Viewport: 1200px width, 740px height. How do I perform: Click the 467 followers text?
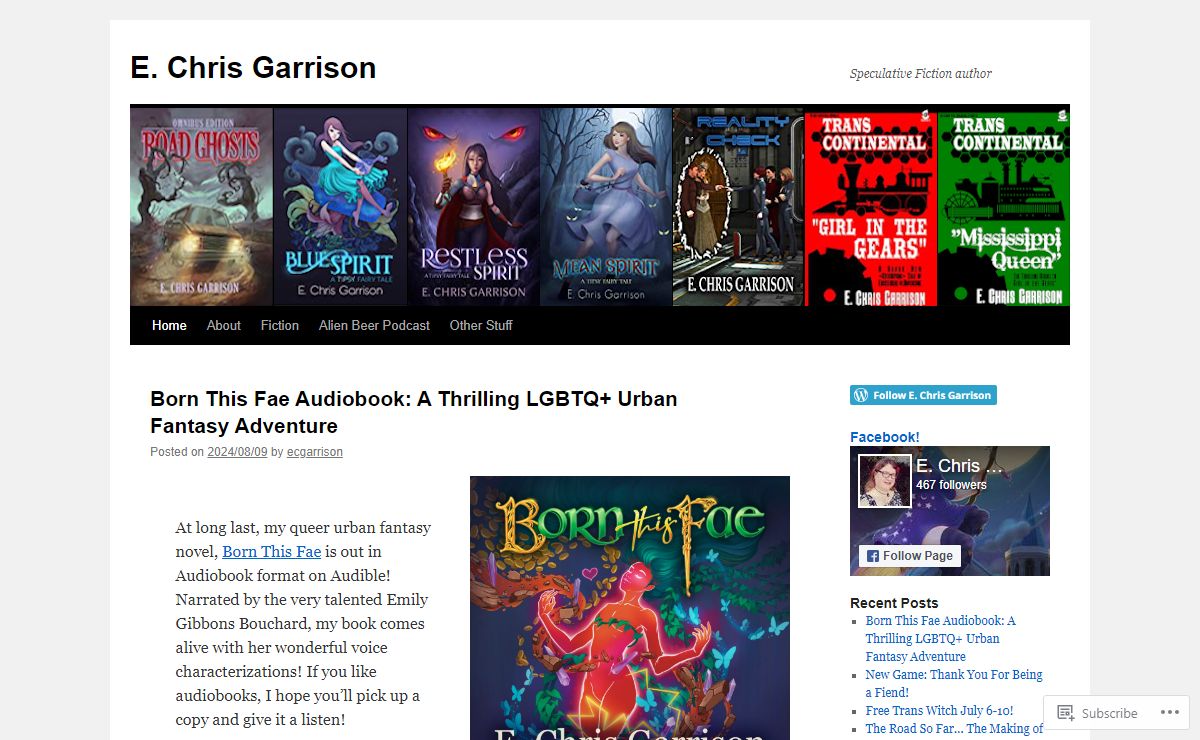point(951,485)
